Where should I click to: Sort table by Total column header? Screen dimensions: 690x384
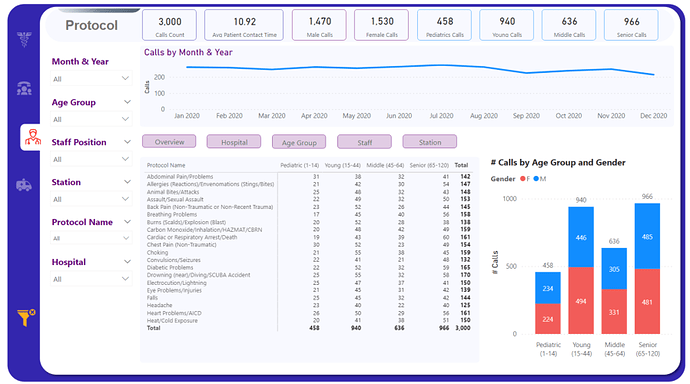461,165
